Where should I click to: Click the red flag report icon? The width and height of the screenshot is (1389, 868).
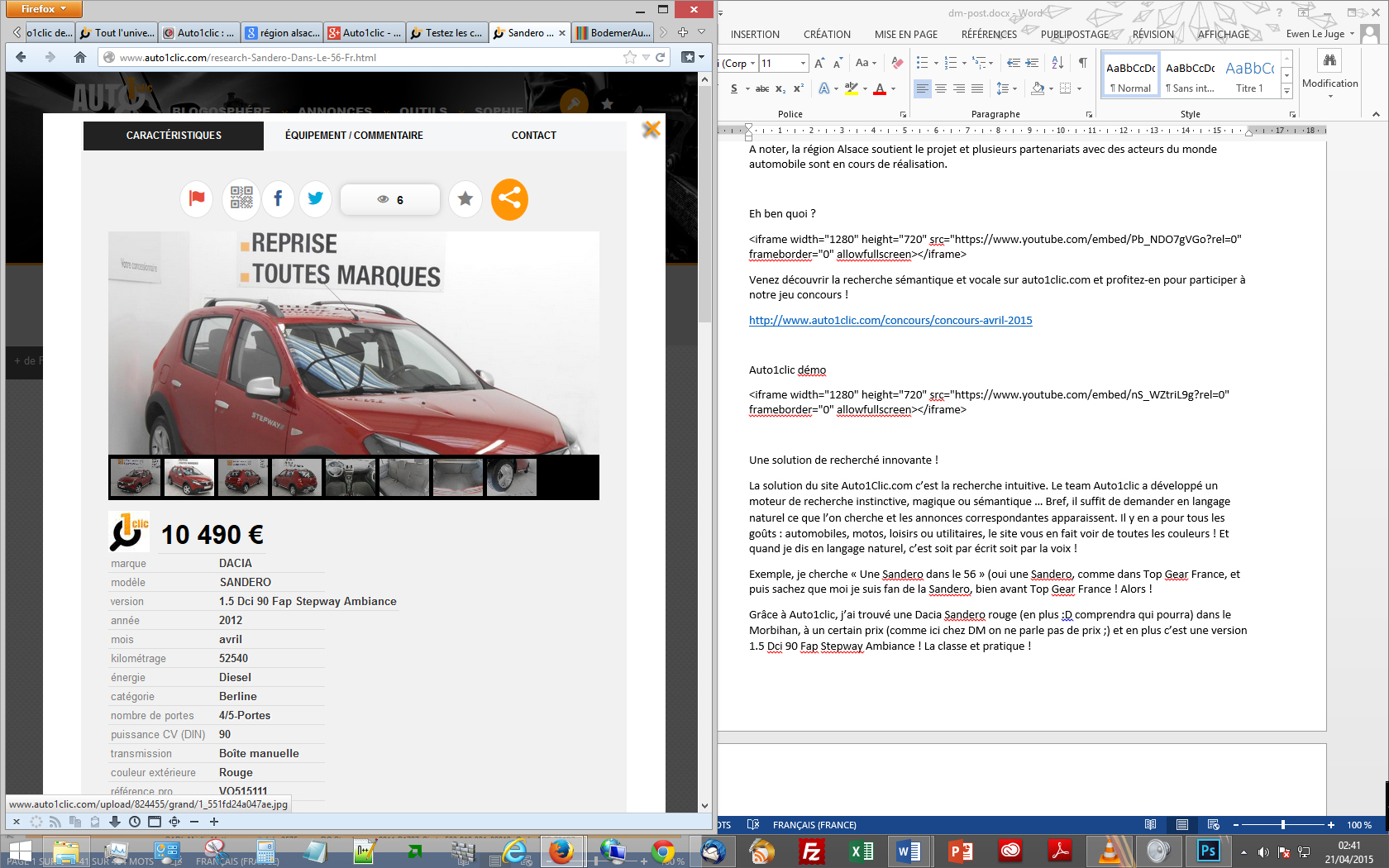197,198
